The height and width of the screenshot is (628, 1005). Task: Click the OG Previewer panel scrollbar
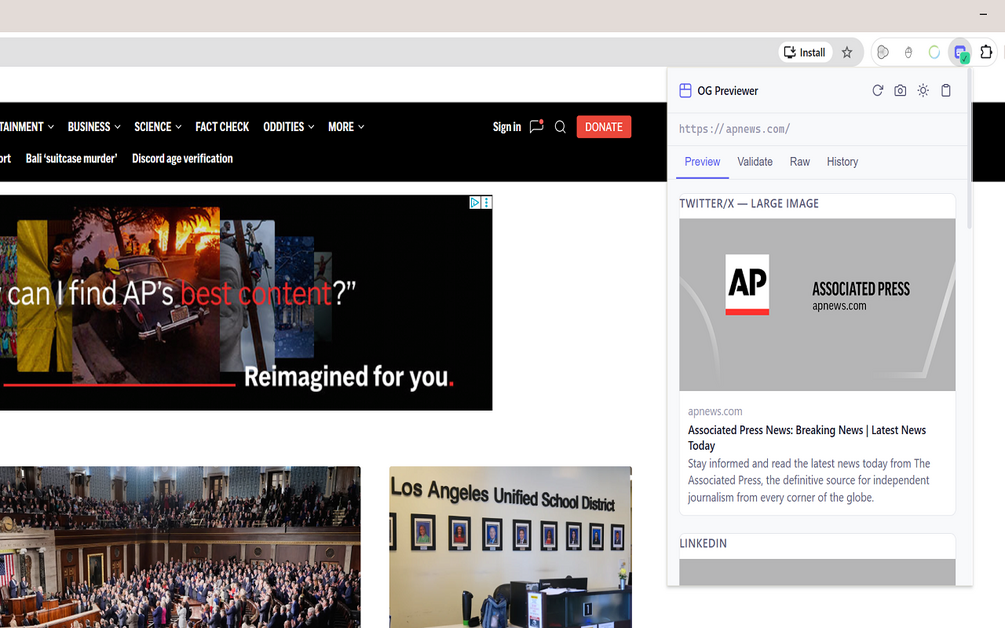coord(969,149)
